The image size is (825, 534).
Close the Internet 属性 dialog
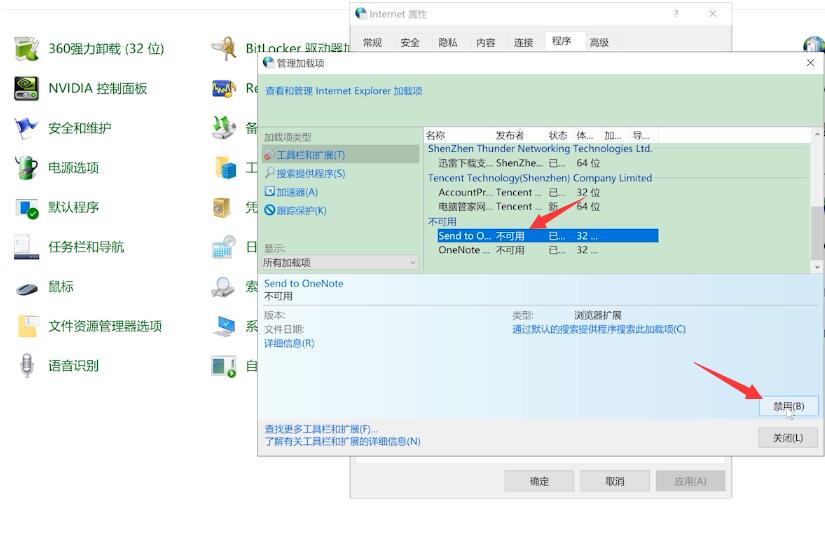tap(712, 14)
